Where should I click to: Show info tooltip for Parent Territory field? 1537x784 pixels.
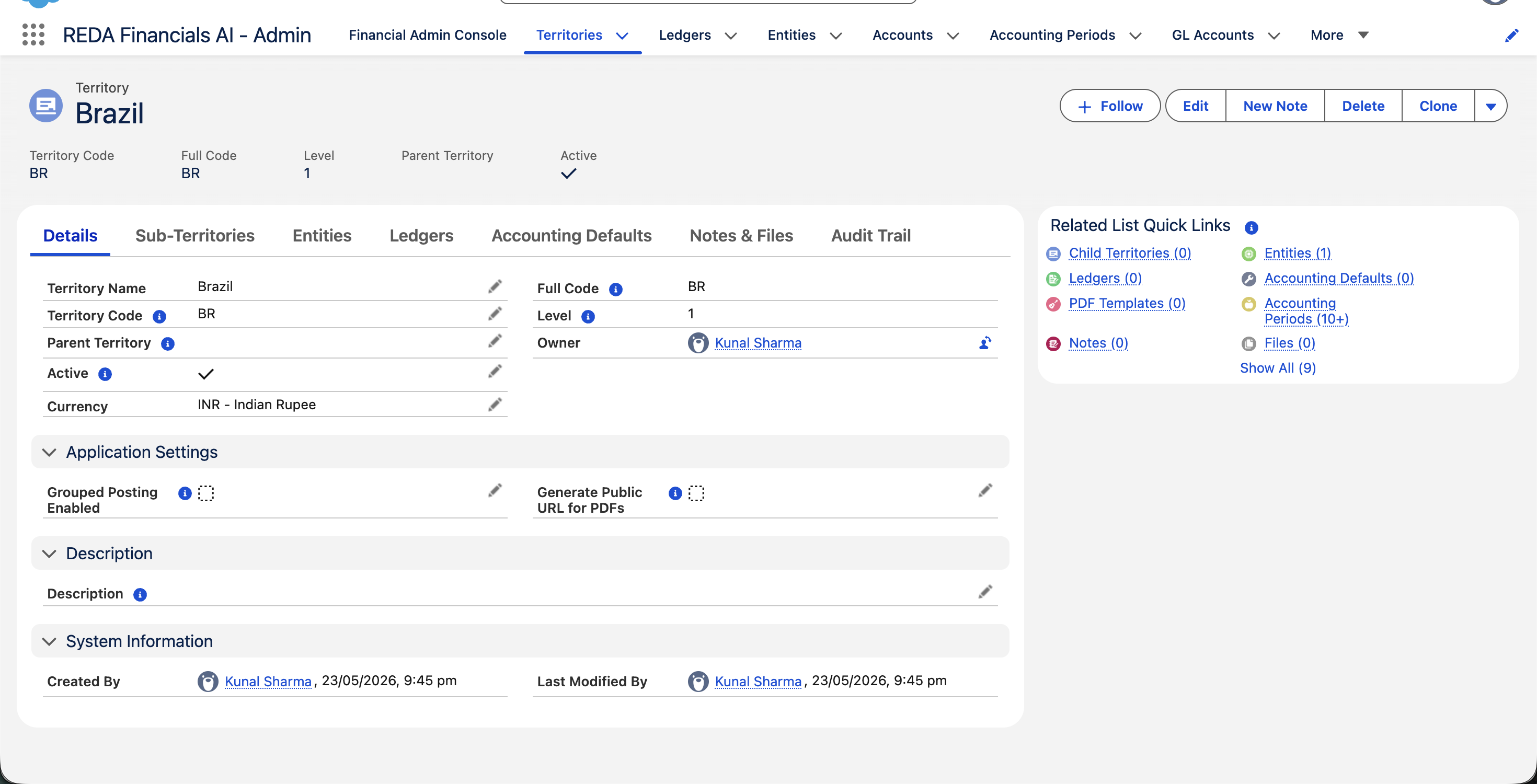168,344
